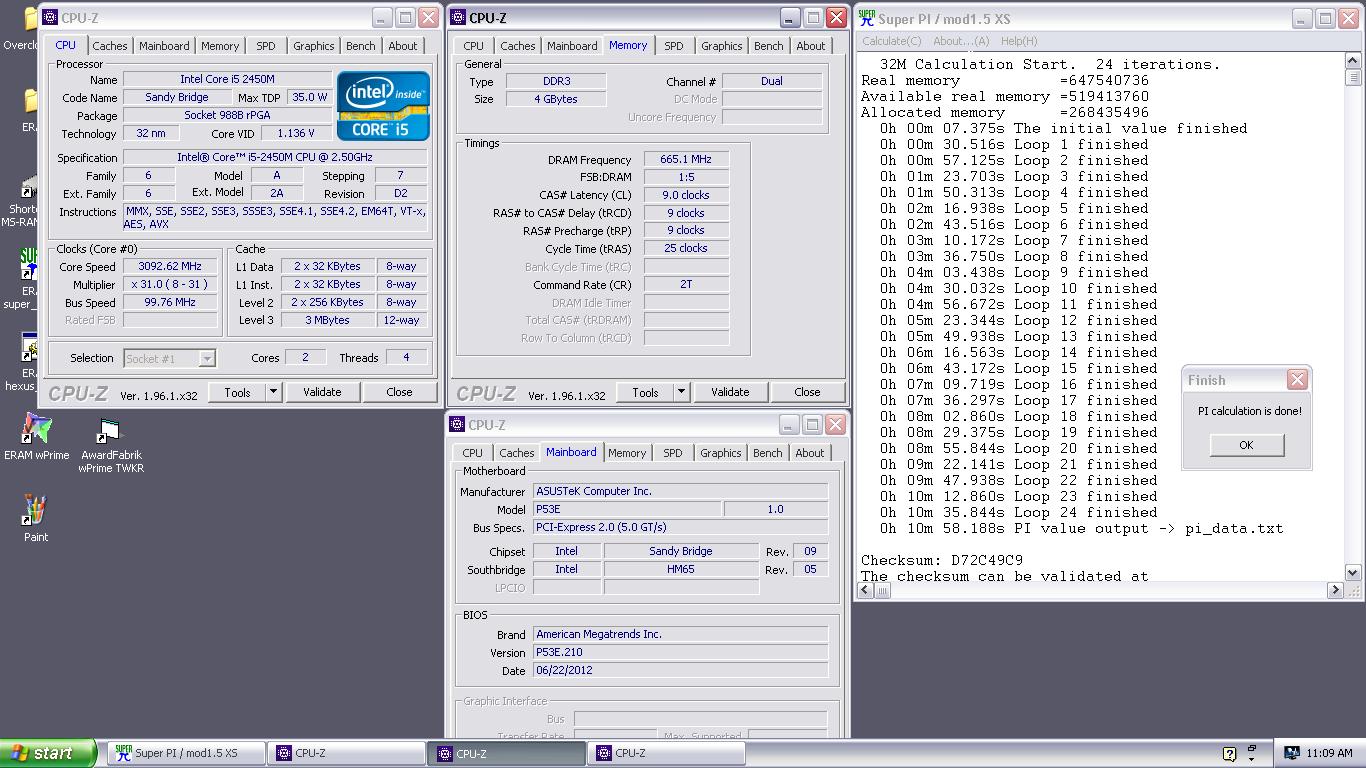Viewport: 1366px width, 768px height.
Task: Switch to Bench tab in CPU-Z CPU window
Action: point(361,46)
